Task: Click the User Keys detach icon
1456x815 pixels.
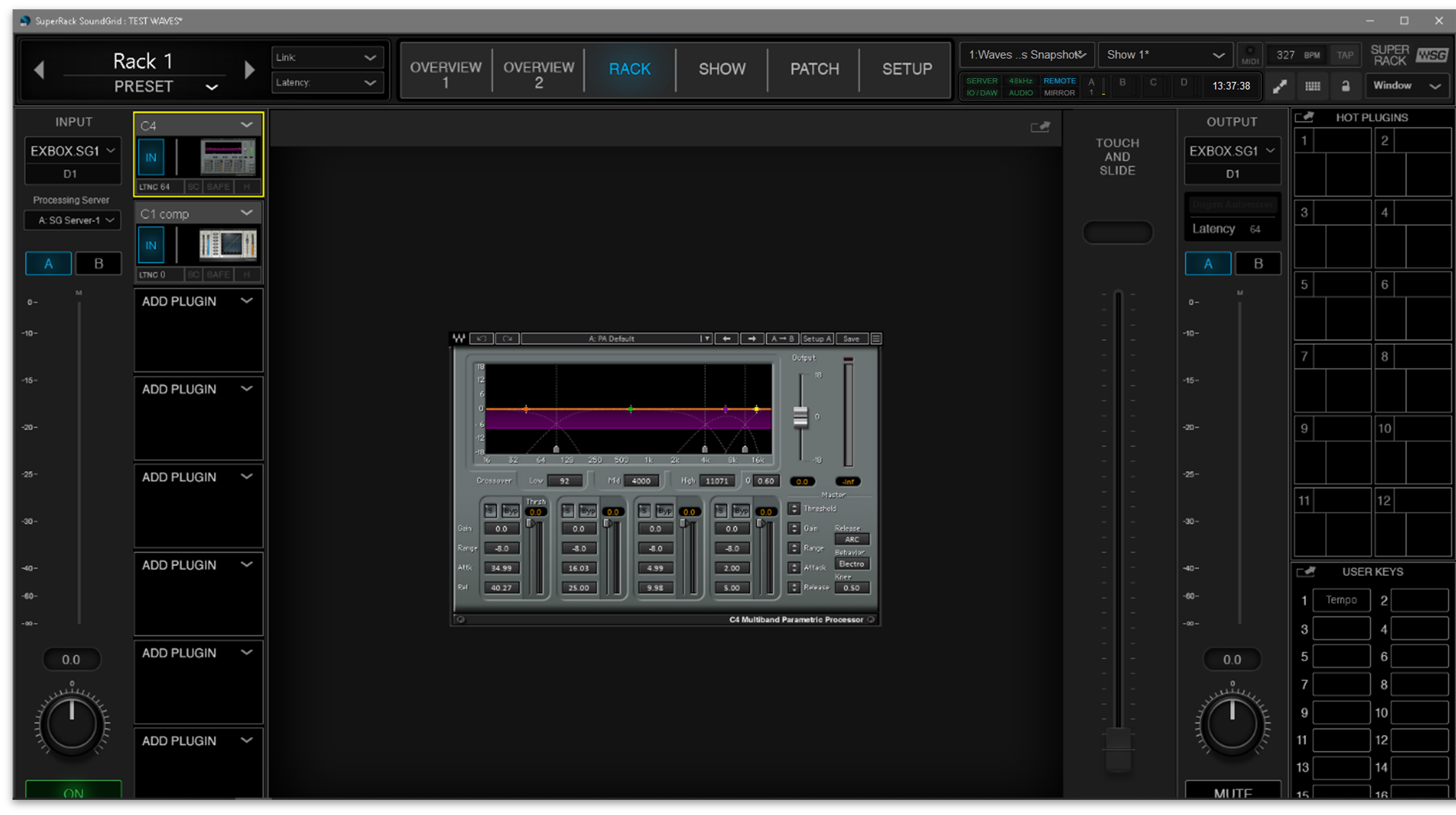Action: (x=1305, y=572)
